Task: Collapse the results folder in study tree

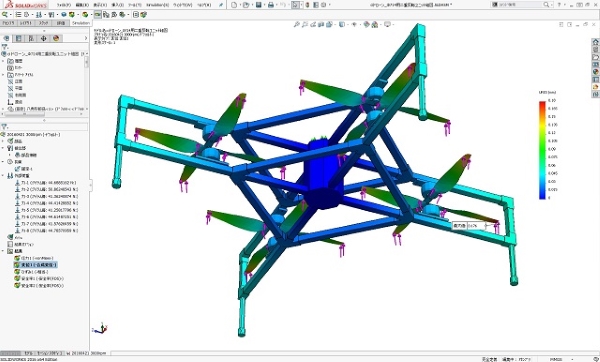Action: tap(3, 251)
